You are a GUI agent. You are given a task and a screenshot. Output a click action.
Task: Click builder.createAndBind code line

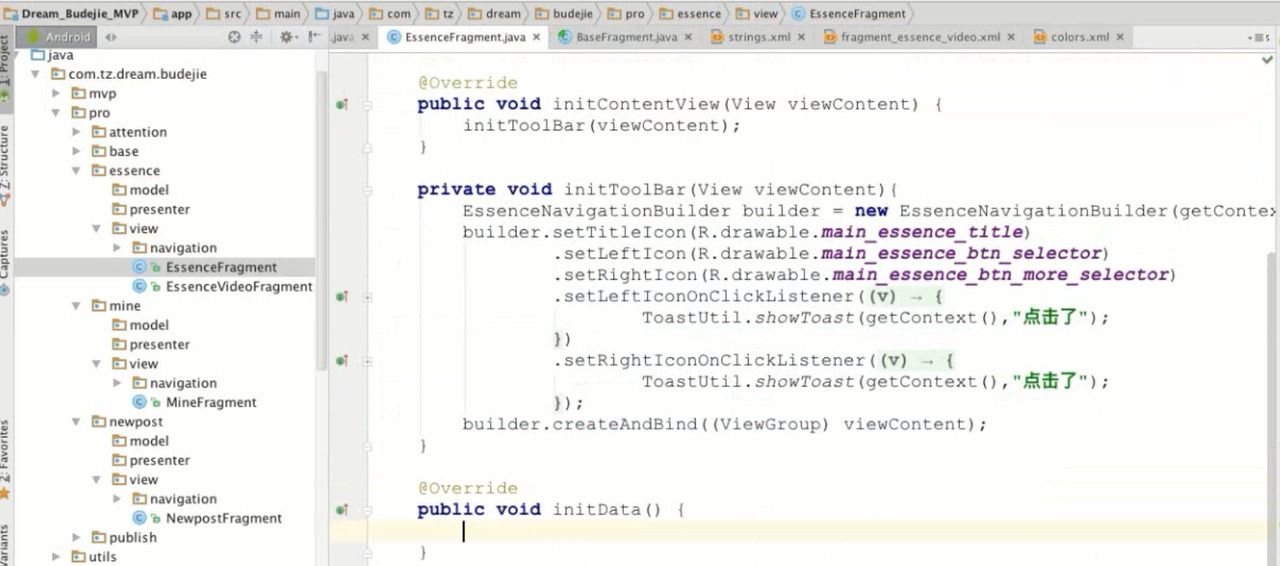[x=724, y=425]
